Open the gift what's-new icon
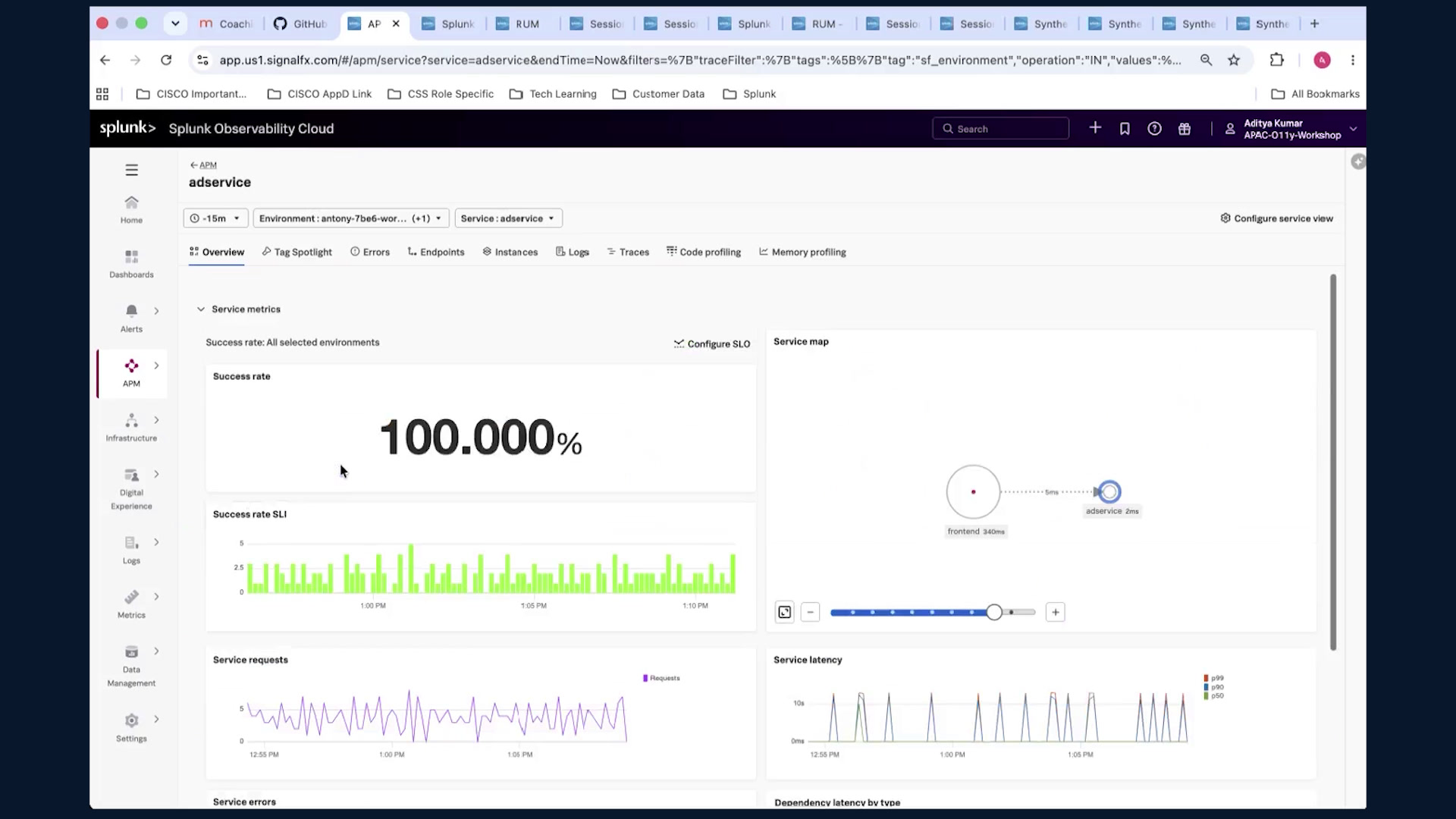Viewport: 1456px width, 819px height. coord(1185,129)
